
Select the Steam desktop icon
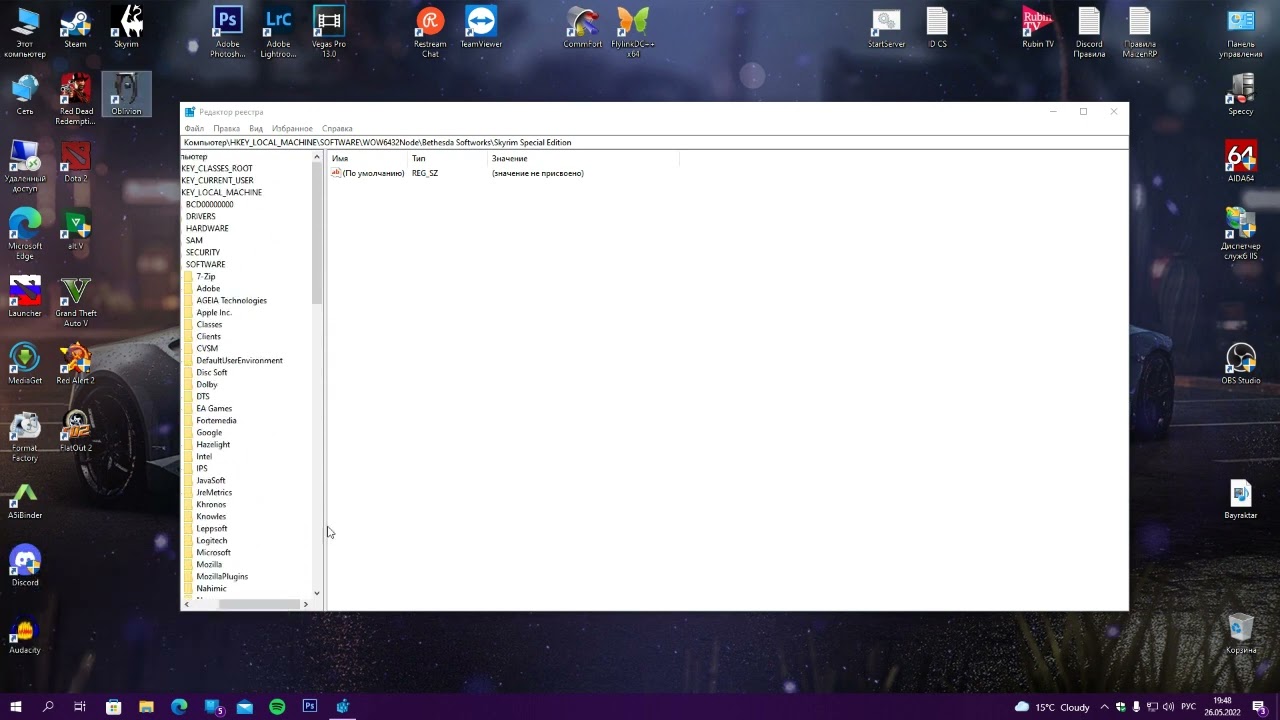pos(75,29)
